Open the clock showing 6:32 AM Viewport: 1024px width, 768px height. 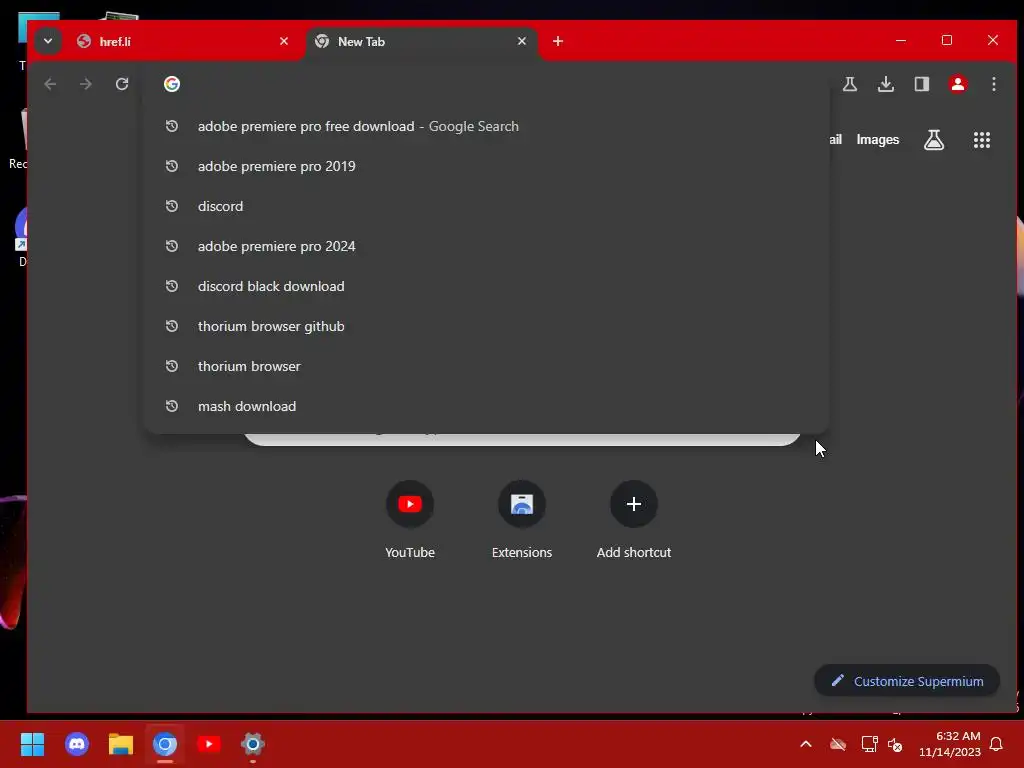click(x=950, y=744)
